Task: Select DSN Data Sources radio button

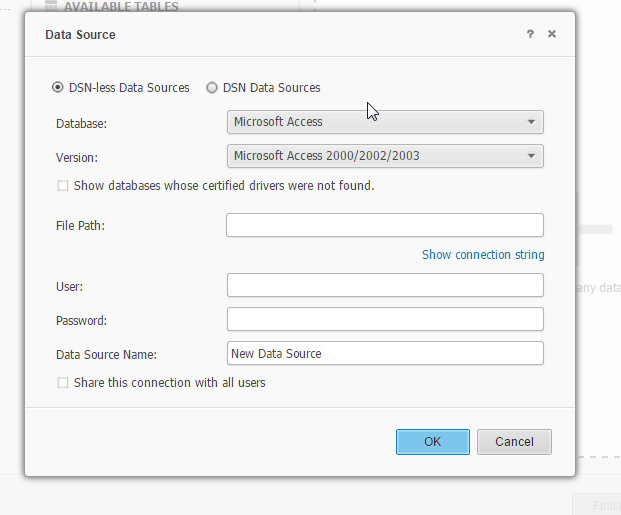Action: point(212,88)
